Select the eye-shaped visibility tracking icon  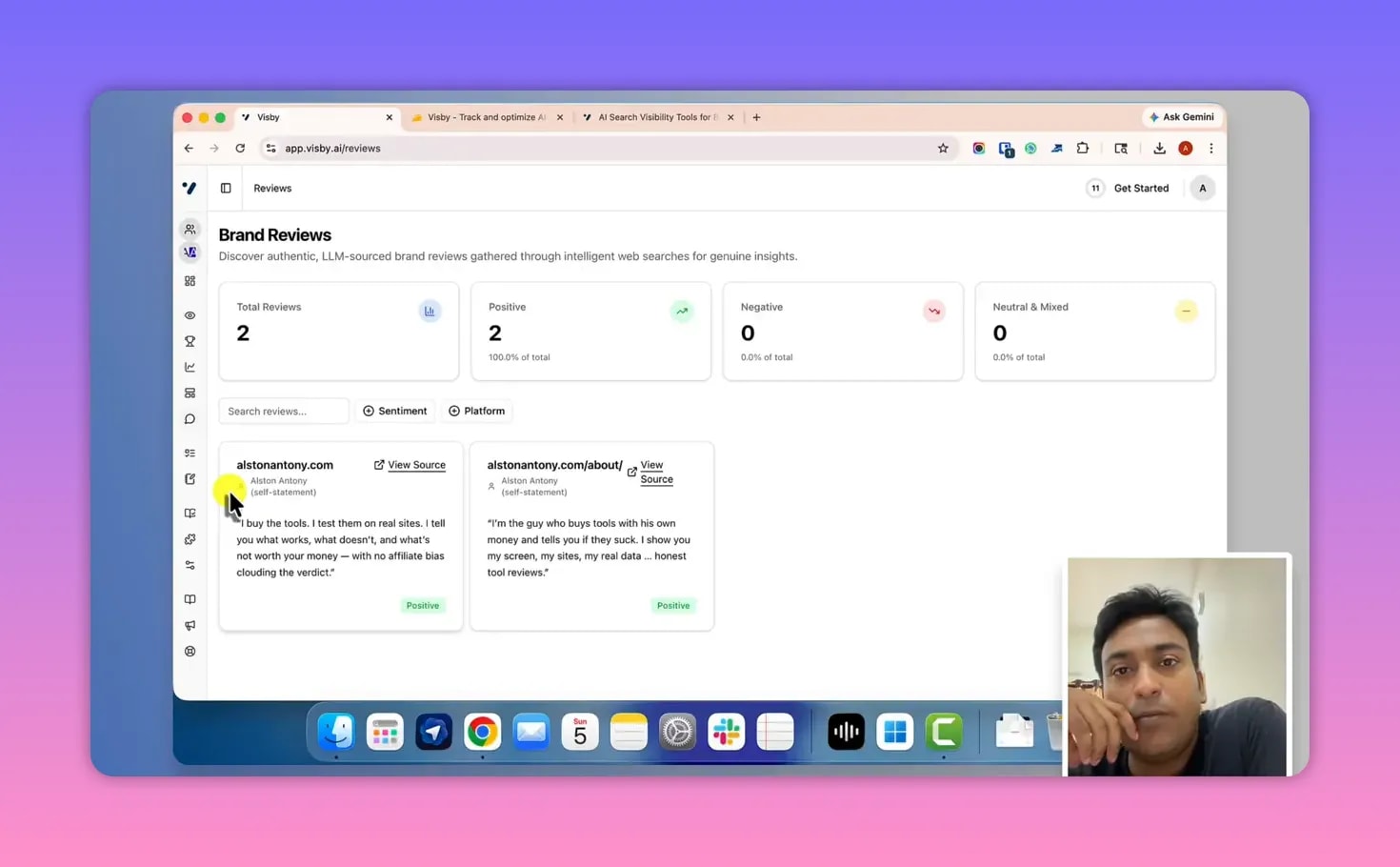[190, 314]
